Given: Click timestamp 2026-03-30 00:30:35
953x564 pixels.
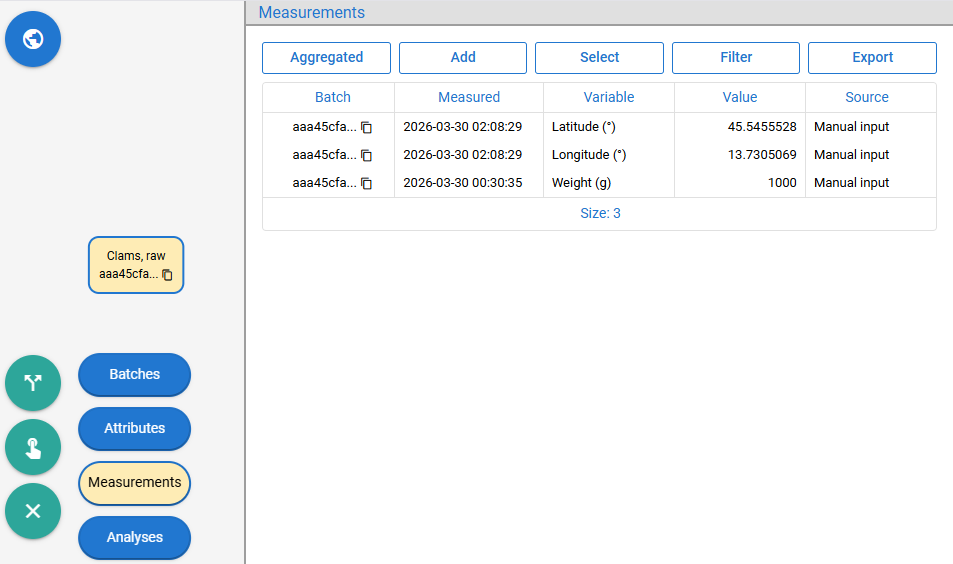Looking at the screenshot, I should point(463,183).
